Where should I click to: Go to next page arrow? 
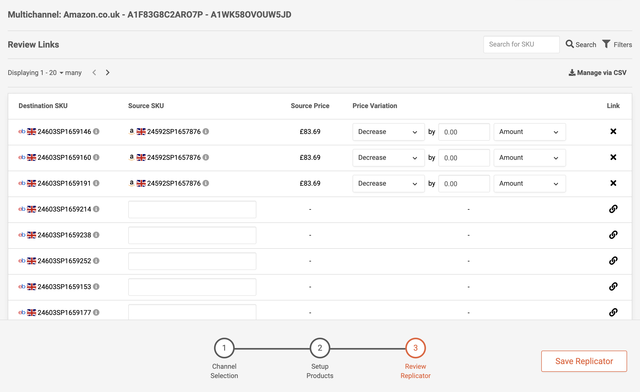pos(107,72)
